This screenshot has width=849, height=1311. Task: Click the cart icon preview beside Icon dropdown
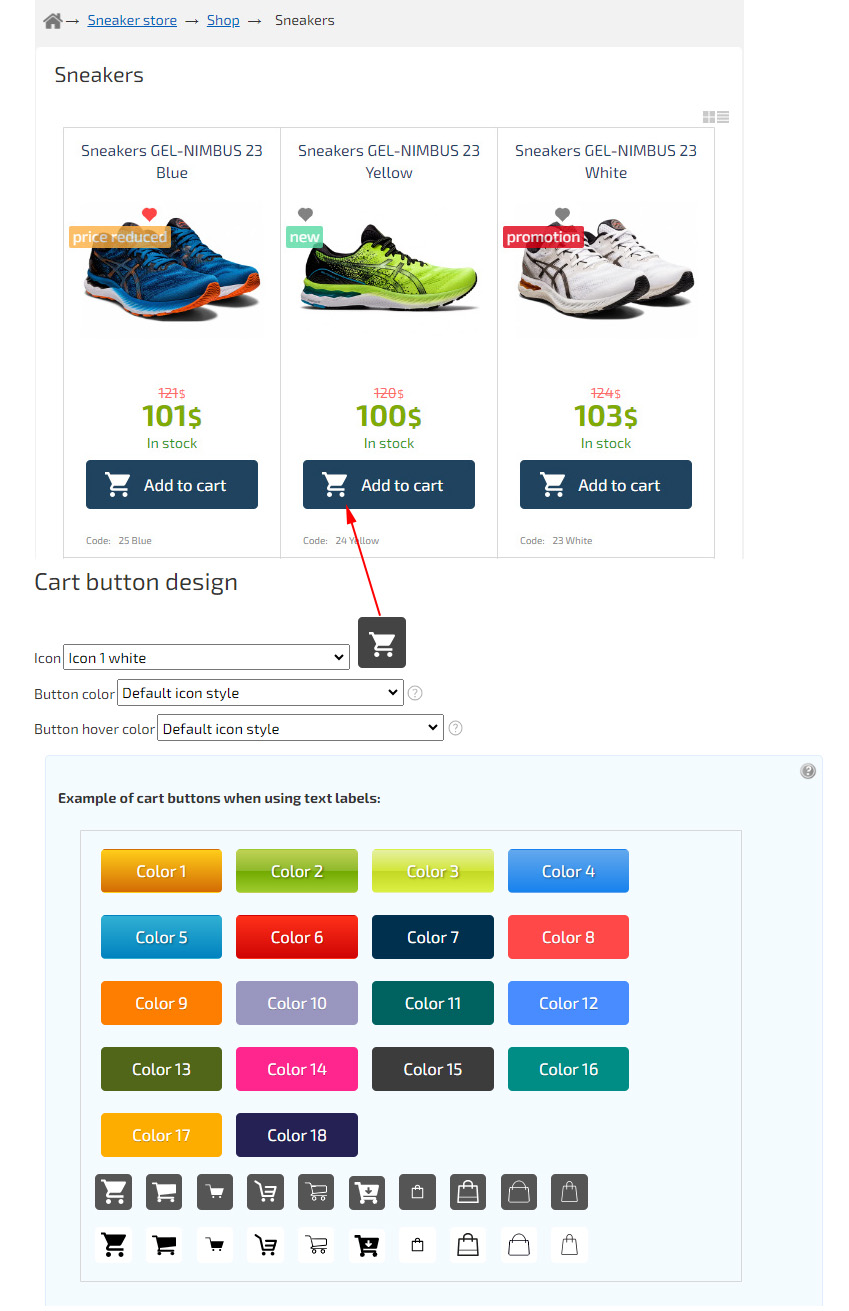(382, 643)
